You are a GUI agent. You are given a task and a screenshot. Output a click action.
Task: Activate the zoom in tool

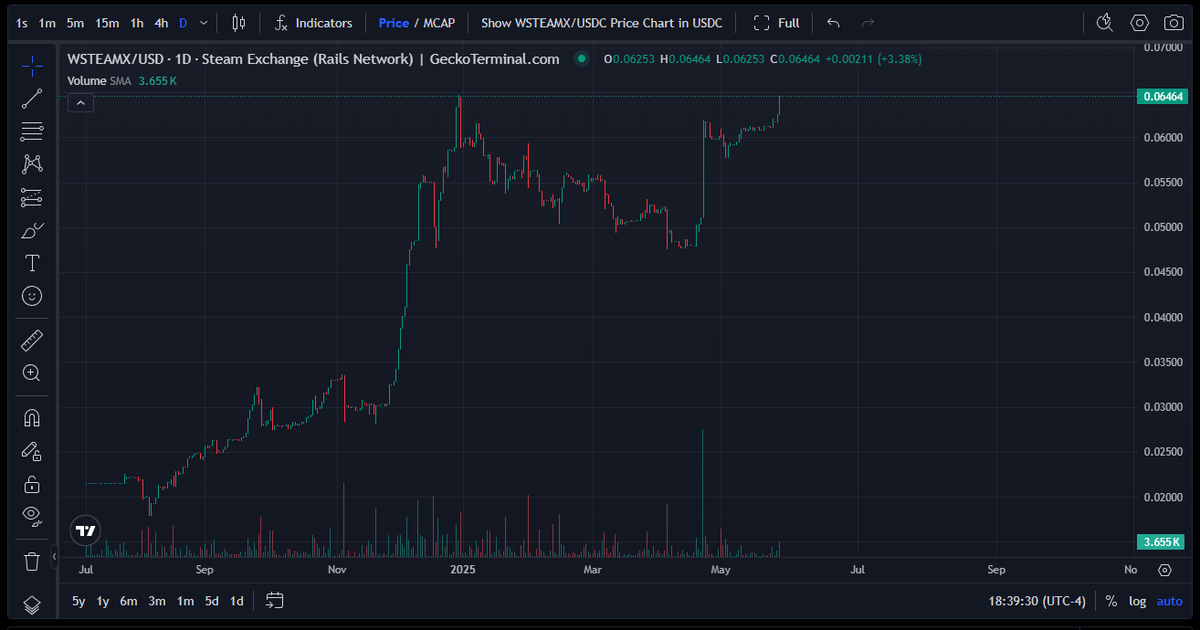[x=32, y=373]
